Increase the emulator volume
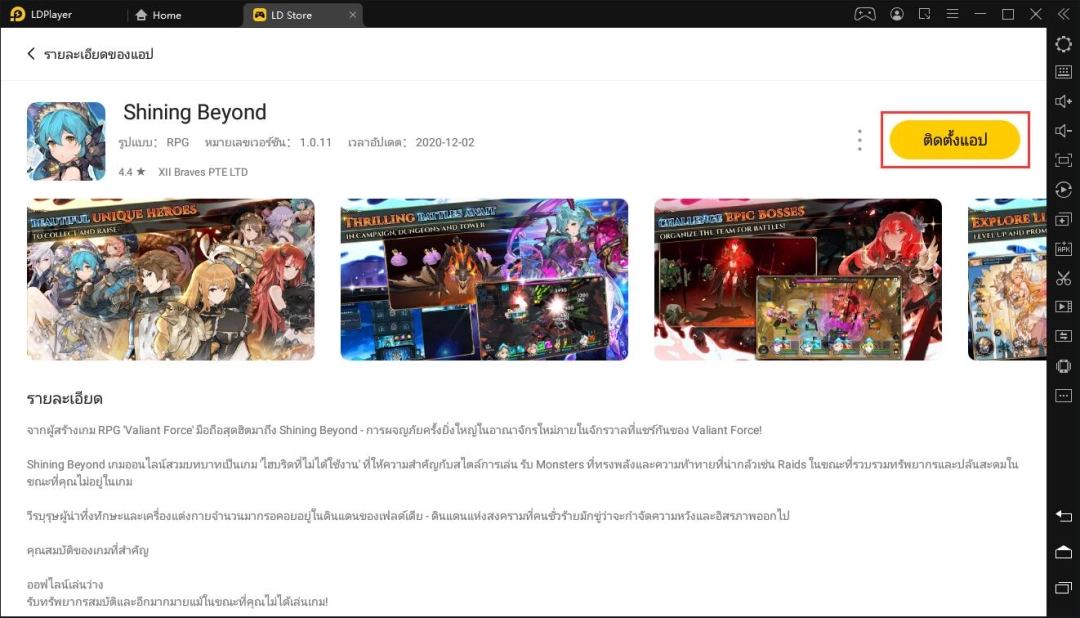This screenshot has width=1080, height=618. [1063, 101]
